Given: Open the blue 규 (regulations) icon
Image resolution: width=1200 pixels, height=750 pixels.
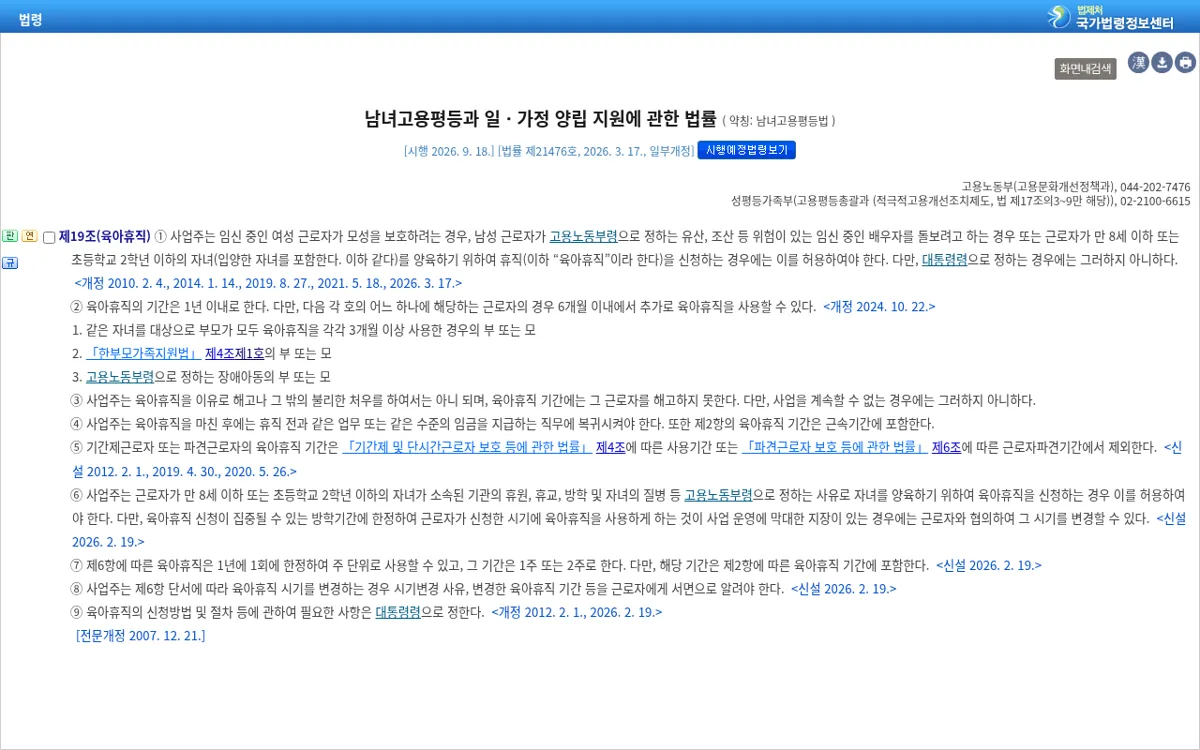Looking at the screenshot, I should [10, 263].
